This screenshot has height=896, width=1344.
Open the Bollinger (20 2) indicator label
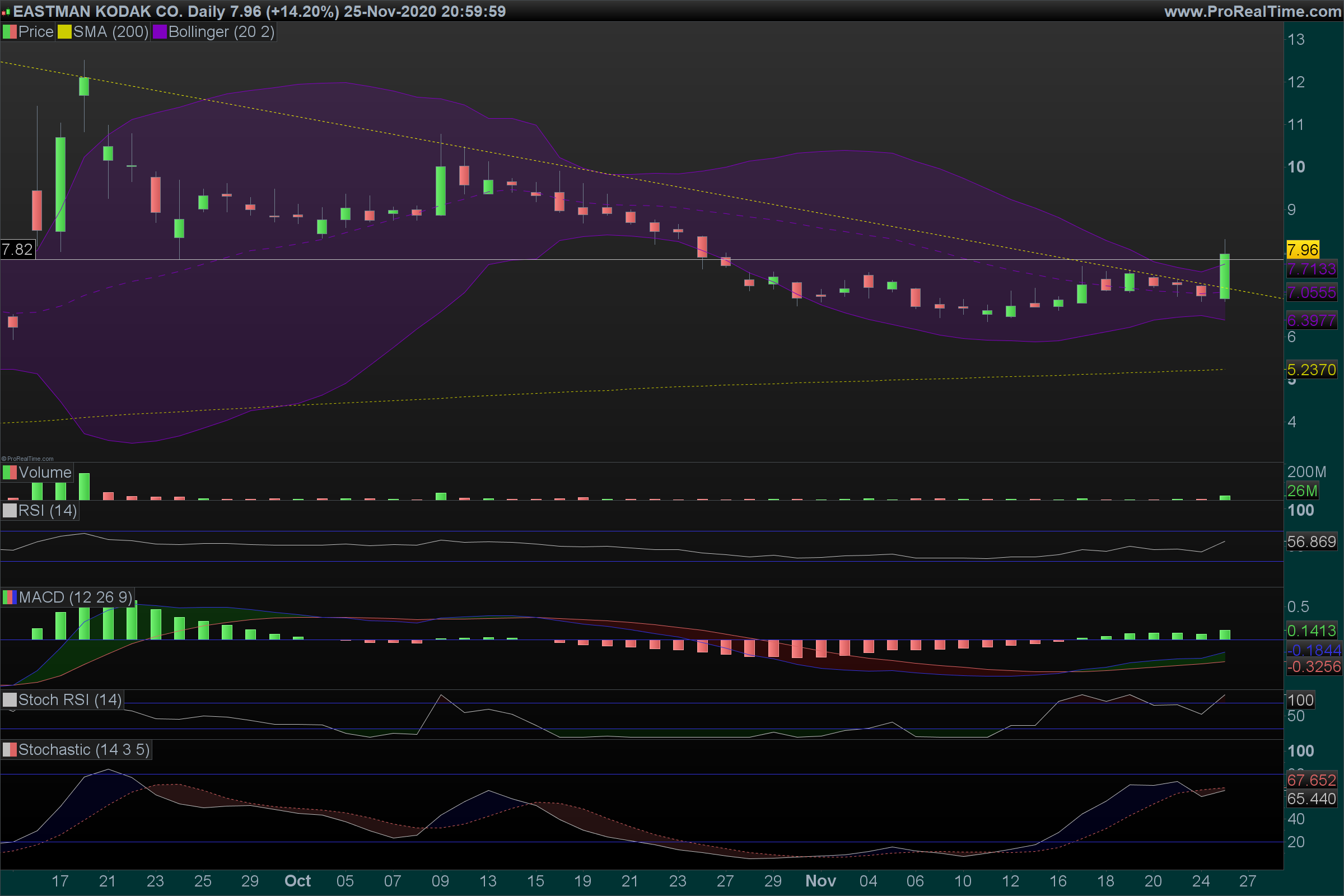[221, 32]
